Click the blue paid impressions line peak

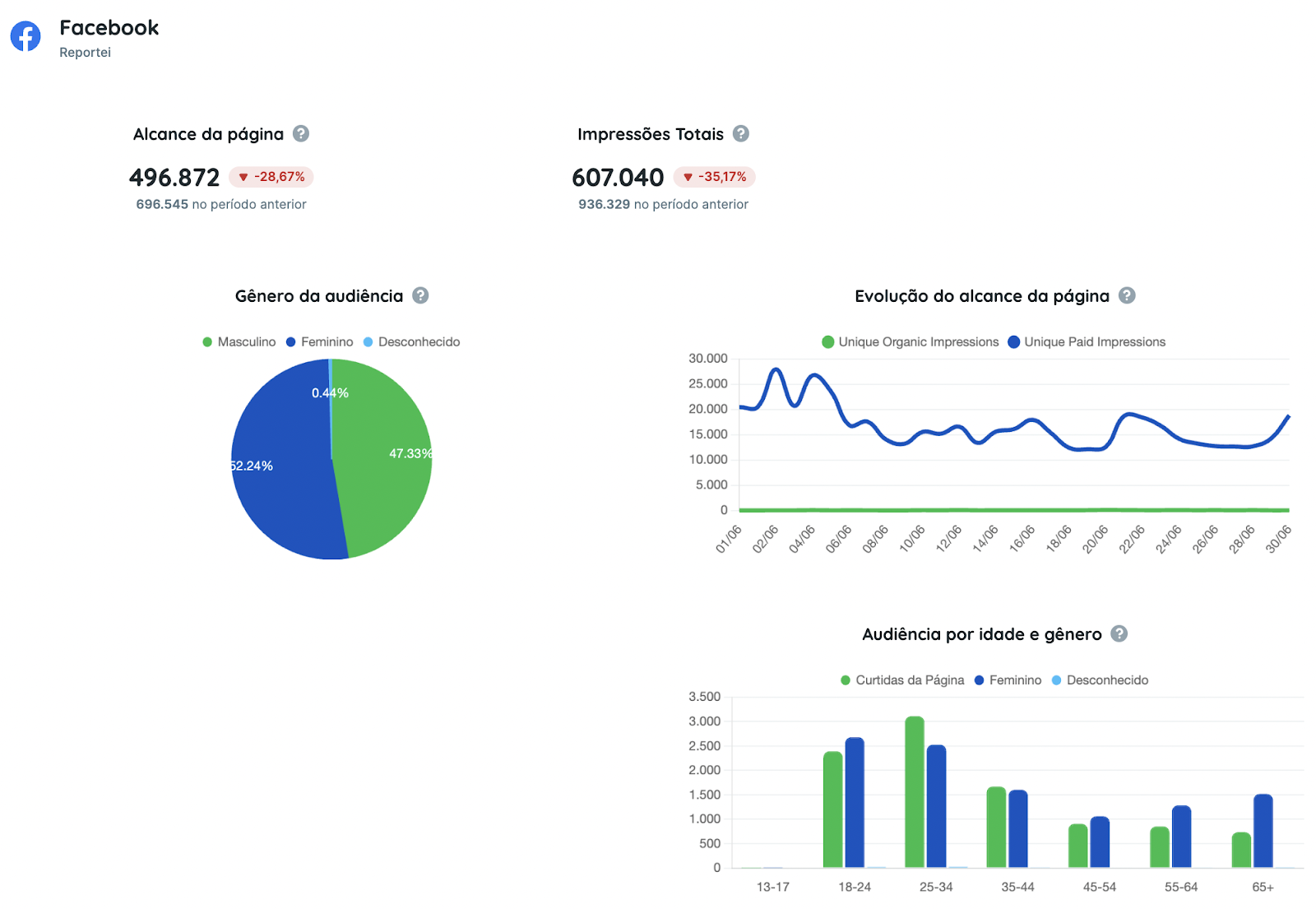point(776,370)
